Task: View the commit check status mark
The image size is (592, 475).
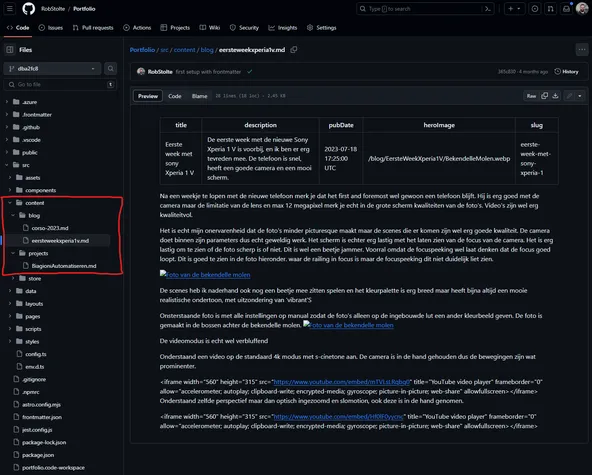Action: [x=250, y=71]
